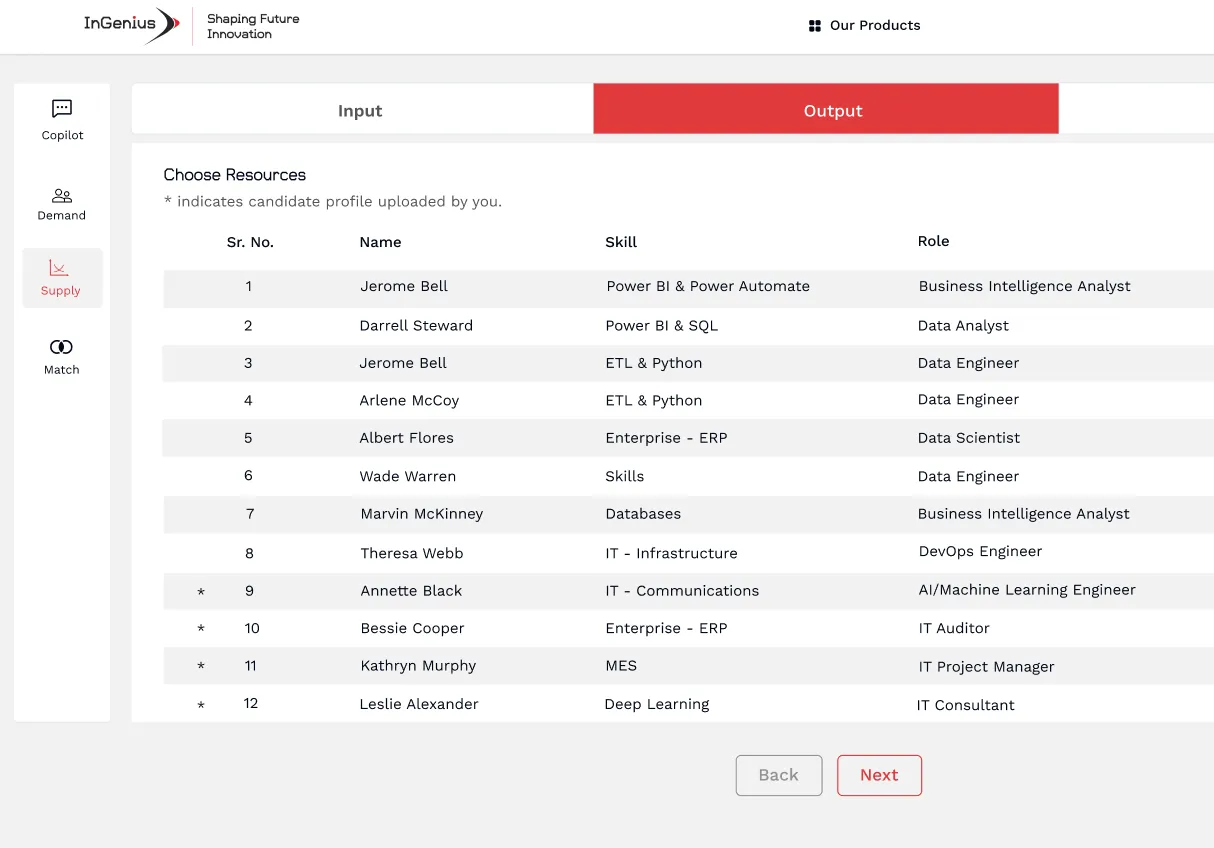Select Arlene McCoy name
Viewport: 1214px width, 848px height.
[409, 400]
